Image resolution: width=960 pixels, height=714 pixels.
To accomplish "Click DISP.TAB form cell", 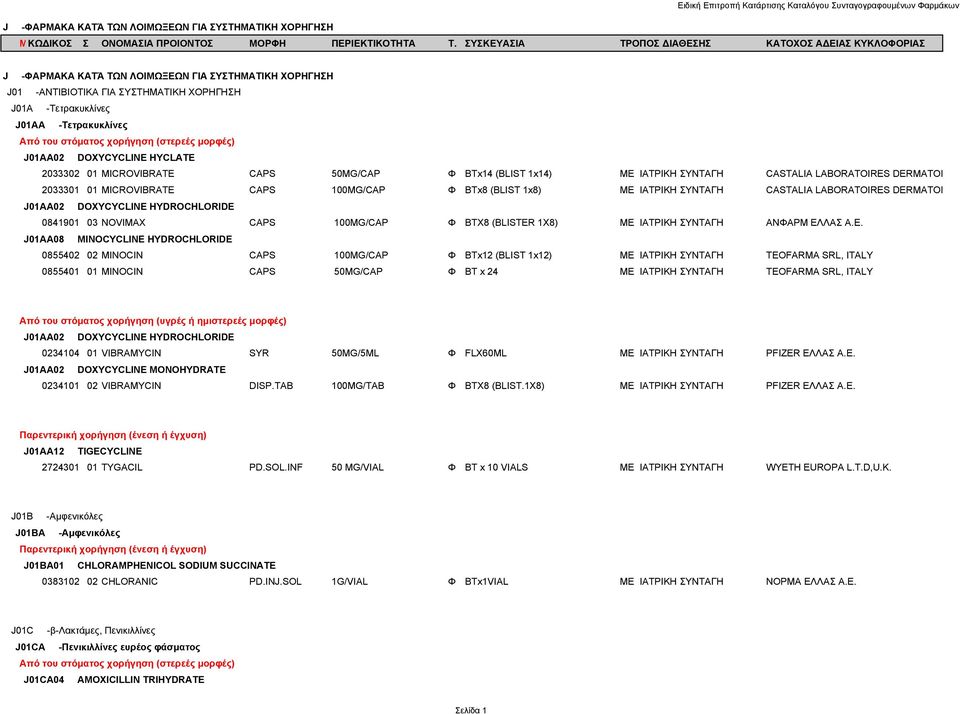I will pos(271,386).
